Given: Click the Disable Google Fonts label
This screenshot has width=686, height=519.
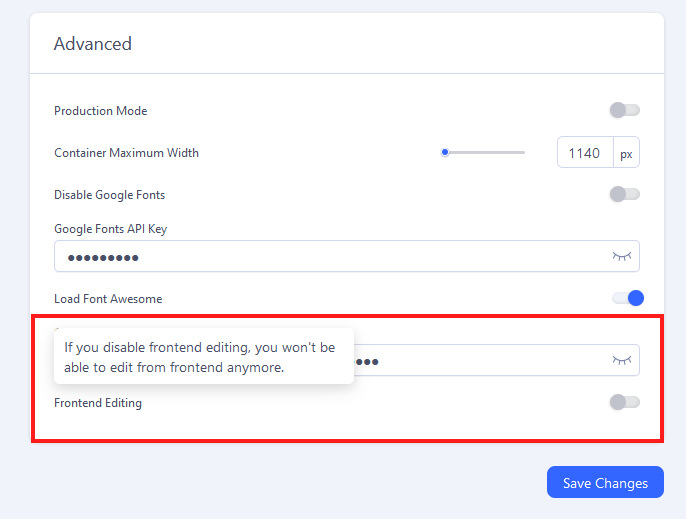Looking at the screenshot, I should pos(109,195).
